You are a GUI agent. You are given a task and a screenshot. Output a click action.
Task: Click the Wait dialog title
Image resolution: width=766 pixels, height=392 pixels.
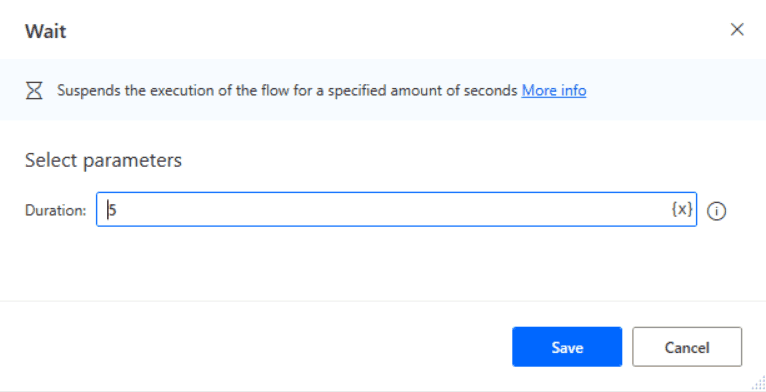pyautogui.click(x=45, y=31)
